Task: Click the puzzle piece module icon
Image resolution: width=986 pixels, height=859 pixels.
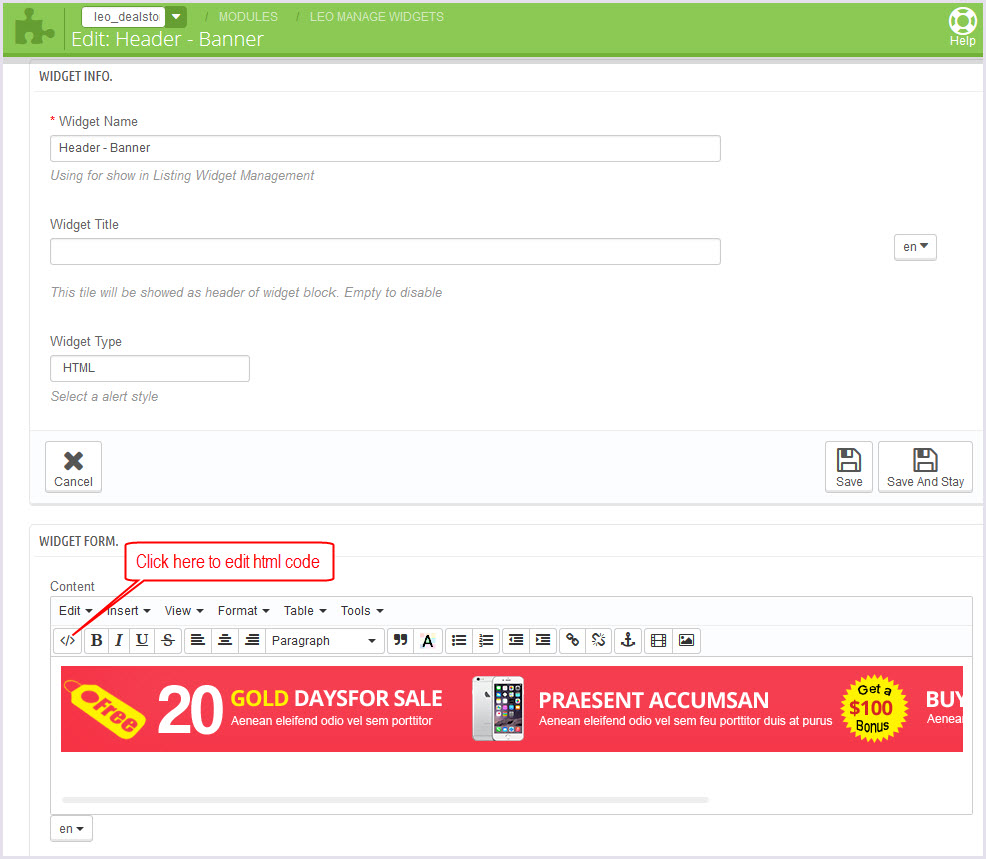Action: [x=34, y=28]
